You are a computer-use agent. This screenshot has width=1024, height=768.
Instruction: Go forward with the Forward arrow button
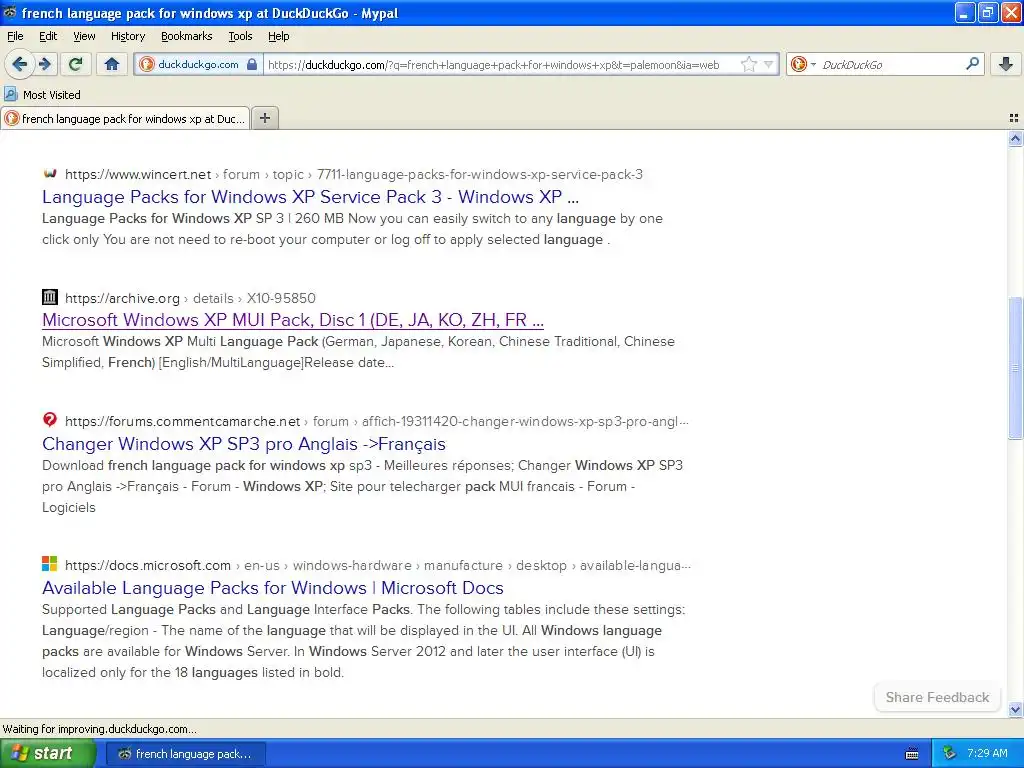[x=44, y=64]
